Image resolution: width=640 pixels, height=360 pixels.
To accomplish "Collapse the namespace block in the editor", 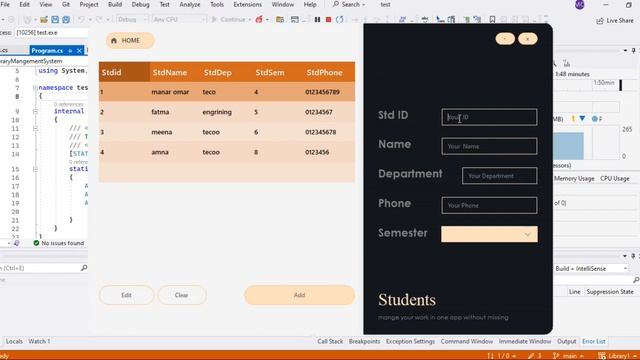I will (x=35, y=88).
